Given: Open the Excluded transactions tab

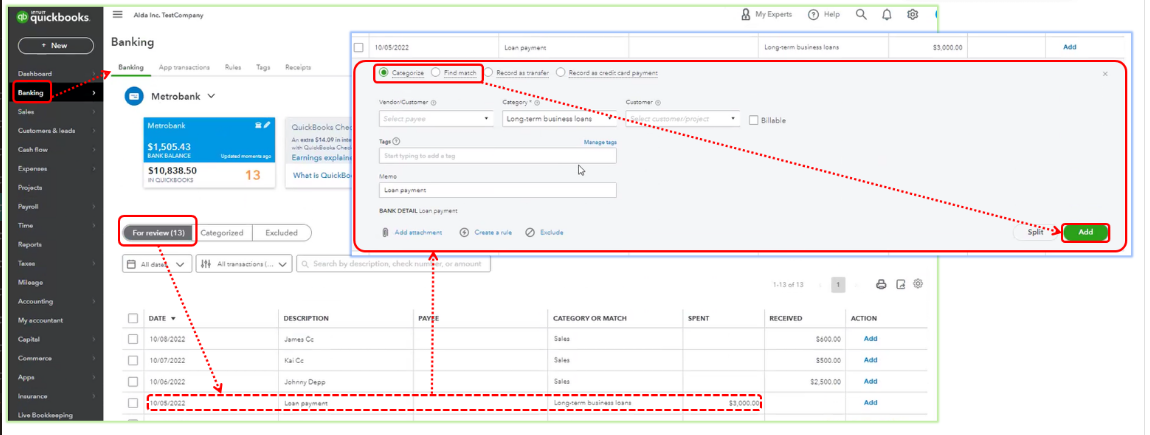Looking at the screenshot, I should (282, 233).
